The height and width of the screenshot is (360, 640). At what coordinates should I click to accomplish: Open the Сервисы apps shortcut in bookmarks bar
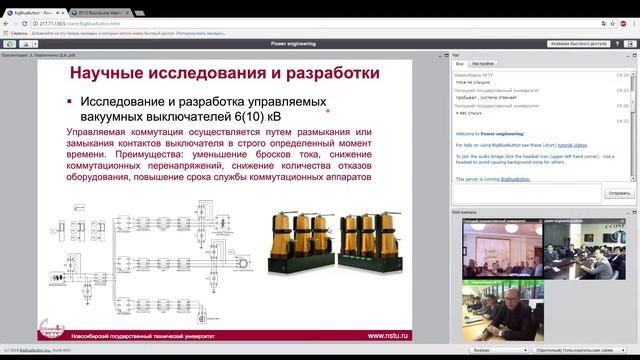(16, 33)
